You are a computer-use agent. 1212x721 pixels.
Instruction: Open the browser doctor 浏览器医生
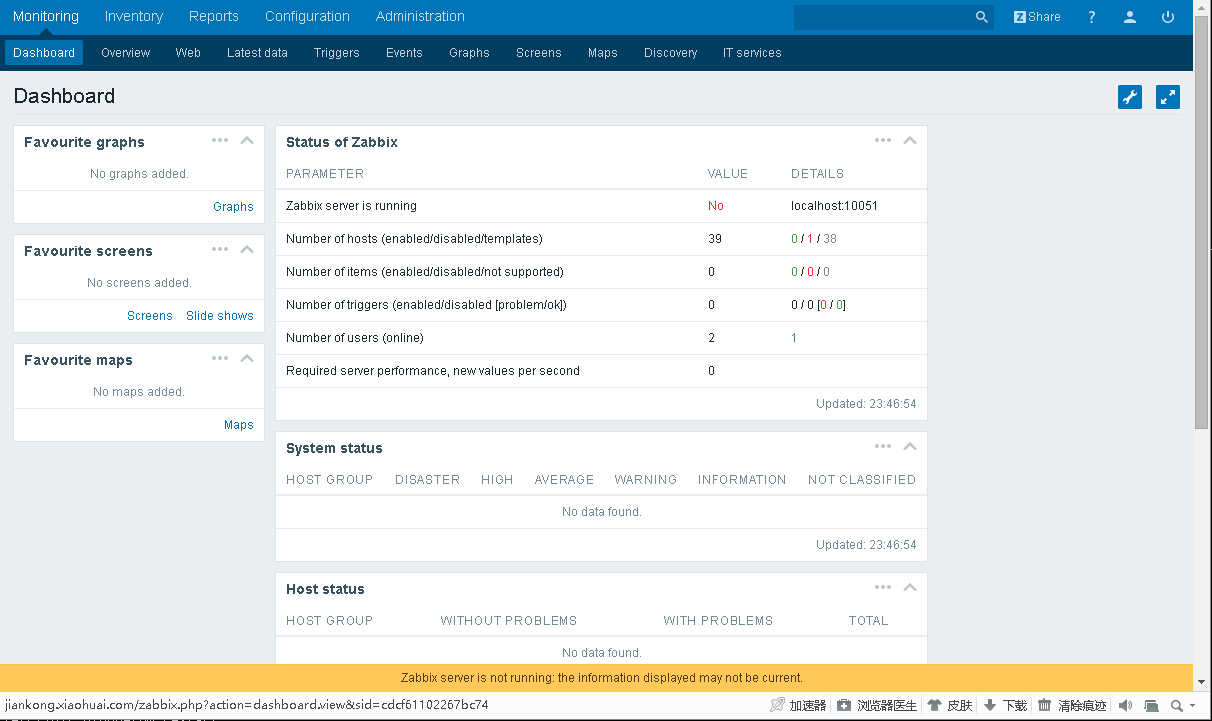click(877, 705)
